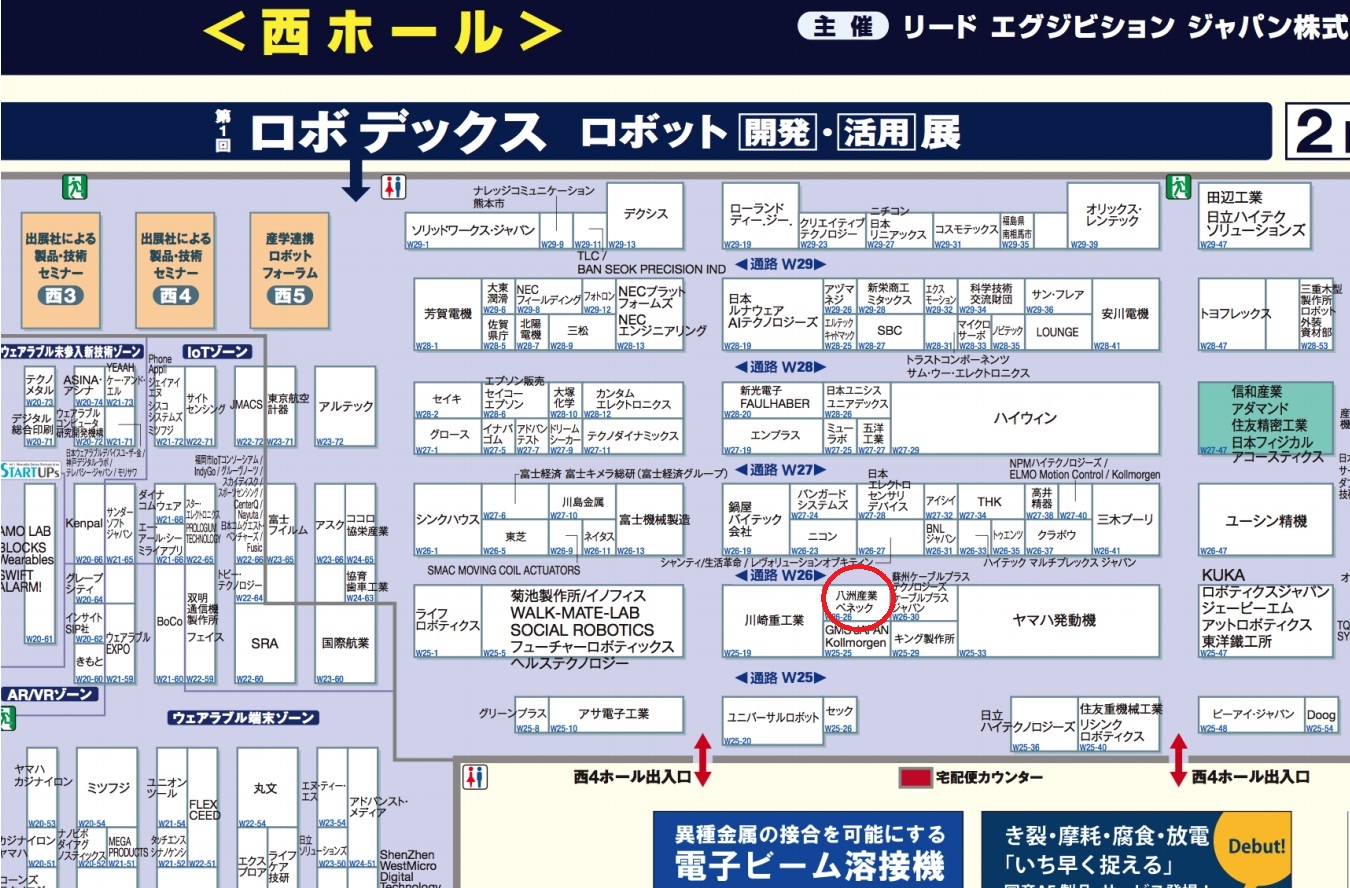The height and width of the screenshot is (888, 1350).
Task: Select the クラボウ booth
Action: pos(1058,538)
